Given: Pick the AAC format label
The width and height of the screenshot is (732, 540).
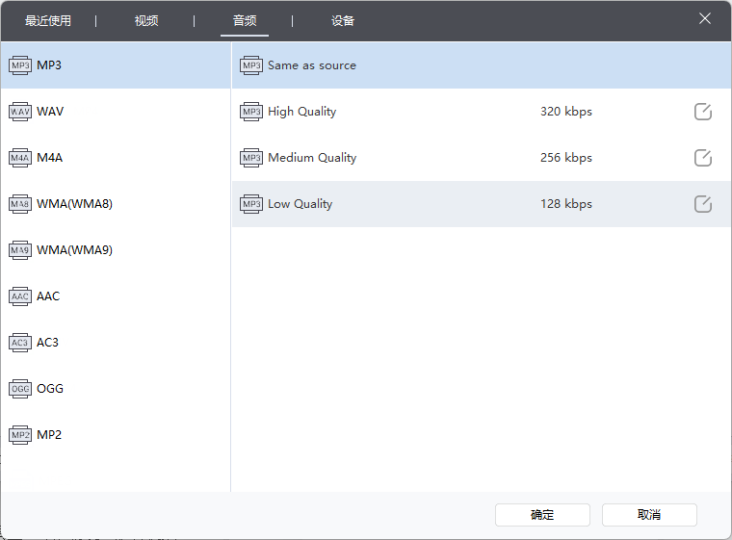Looking at the screenshot, I should coord(48,296).
